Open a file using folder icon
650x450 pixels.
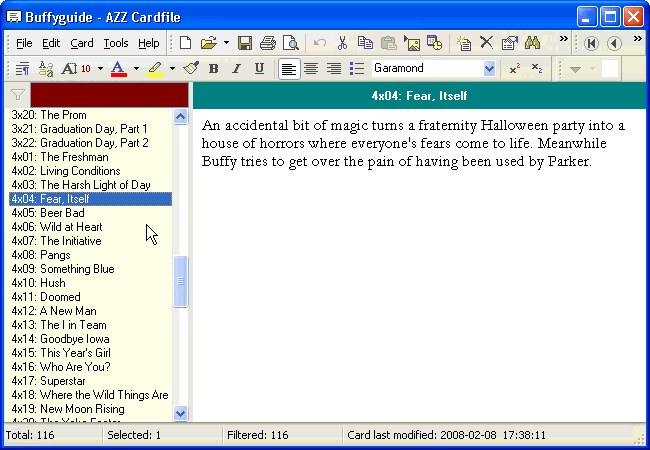coord(209,43)
